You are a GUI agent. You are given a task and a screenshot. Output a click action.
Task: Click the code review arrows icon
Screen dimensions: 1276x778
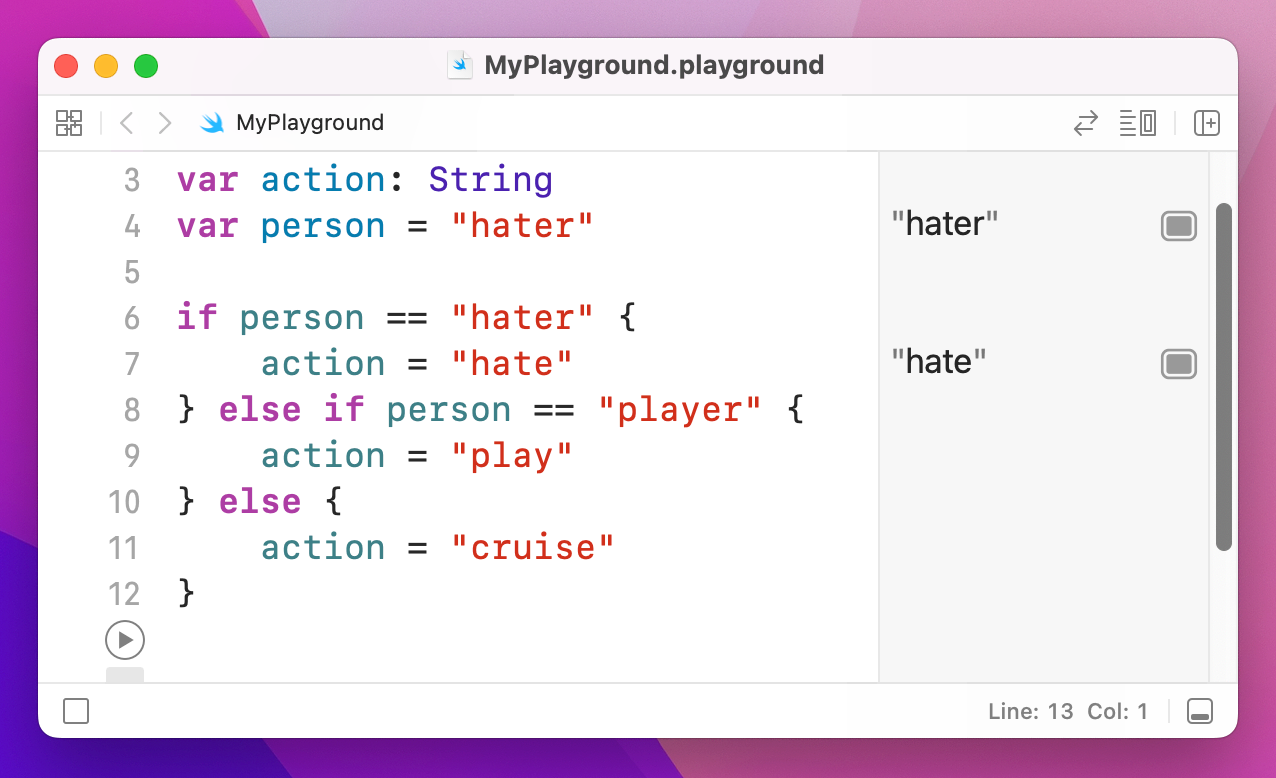point(1085,123)
